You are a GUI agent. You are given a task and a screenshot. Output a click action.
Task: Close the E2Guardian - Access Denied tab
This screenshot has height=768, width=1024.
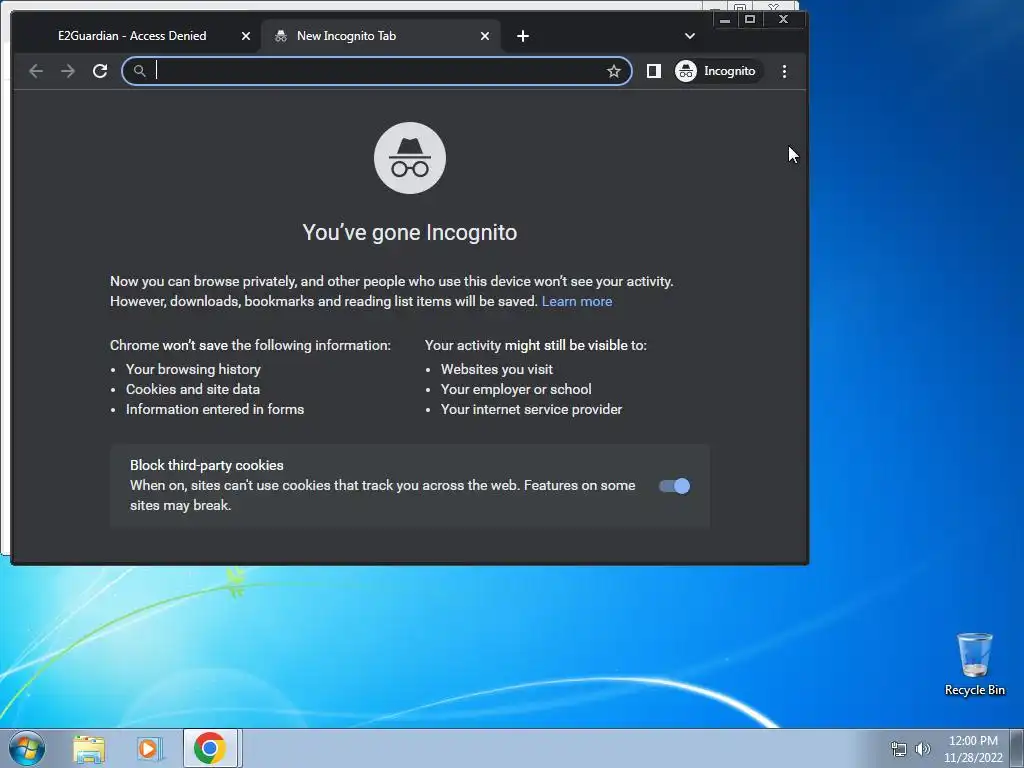[246, 36]
